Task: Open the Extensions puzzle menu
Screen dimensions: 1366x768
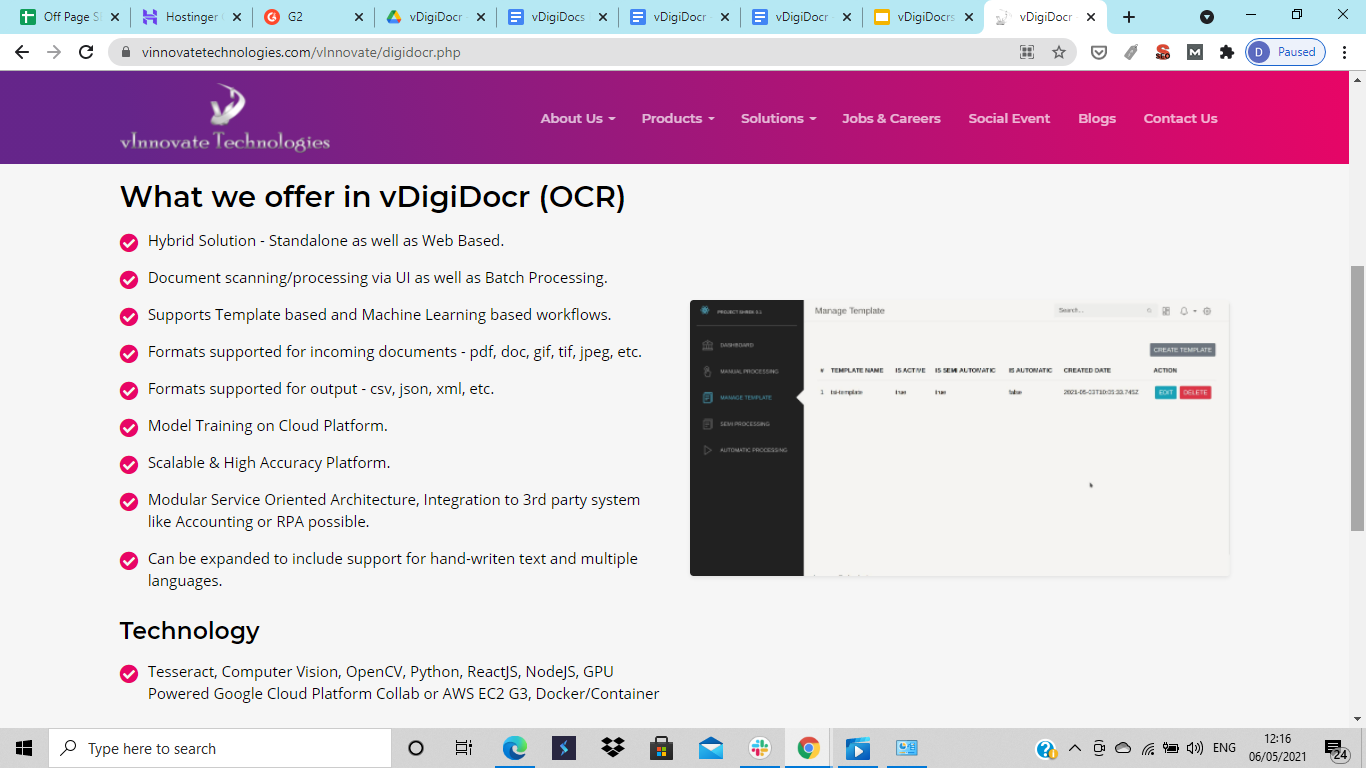Action: (x=1227, y=52)
